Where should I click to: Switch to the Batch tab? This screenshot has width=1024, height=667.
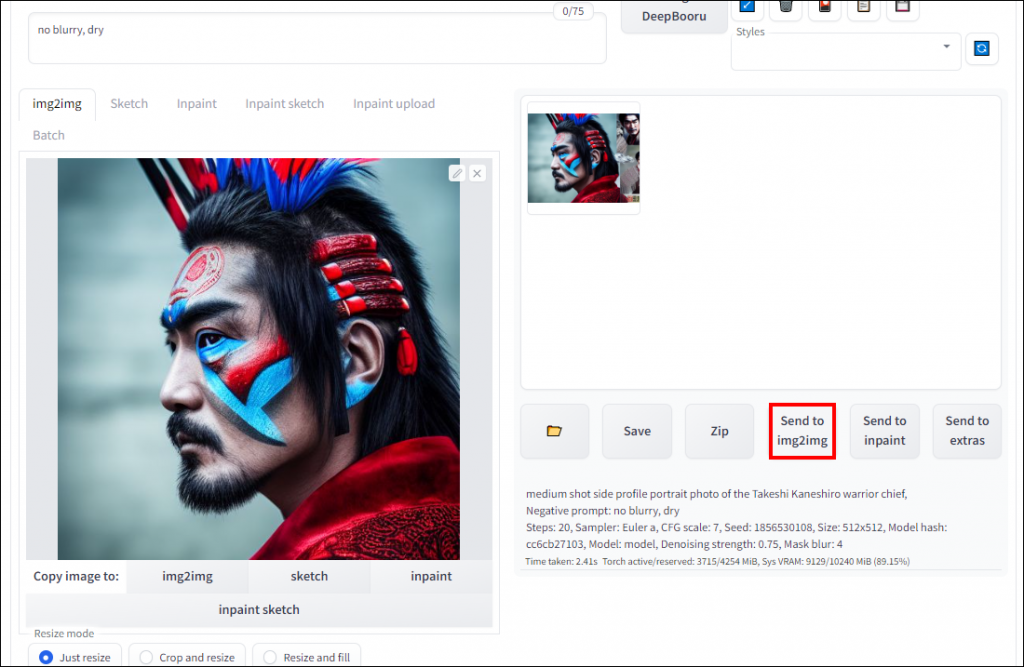tap(47, 135)
